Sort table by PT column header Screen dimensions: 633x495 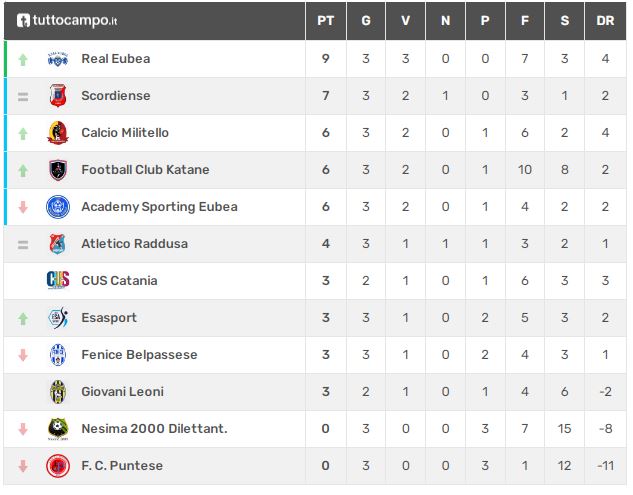tap(326, 21)
